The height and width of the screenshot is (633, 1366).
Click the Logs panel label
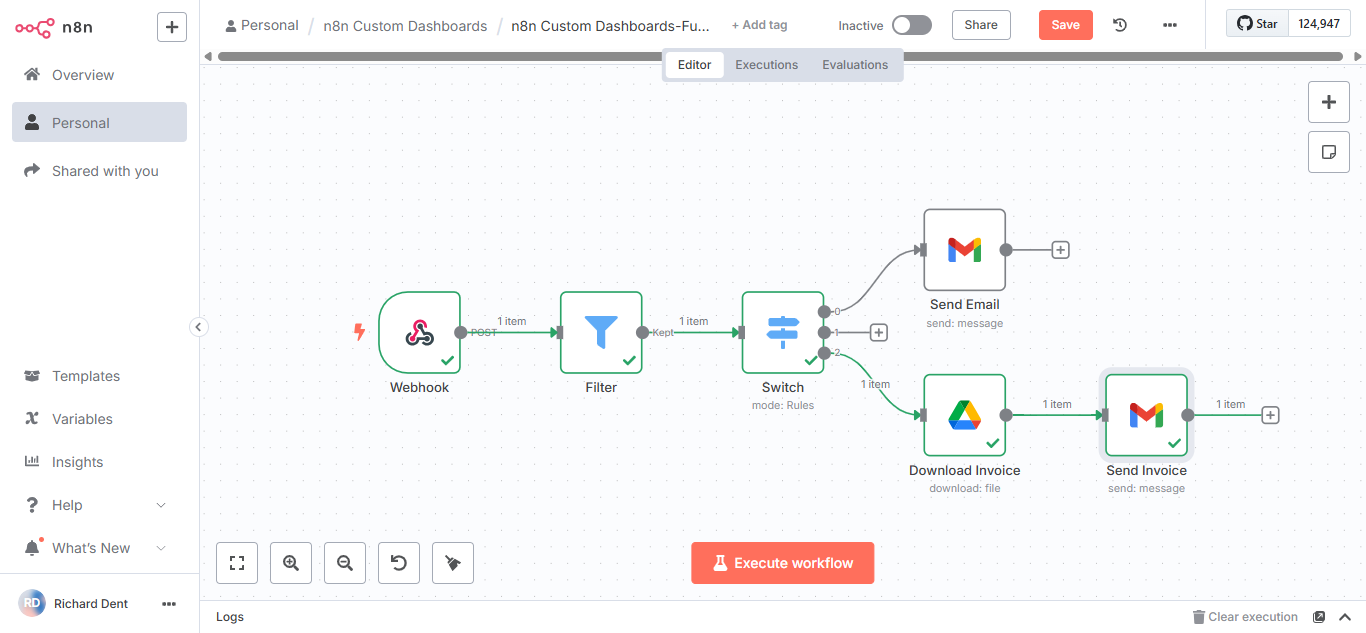click(230, 617)
